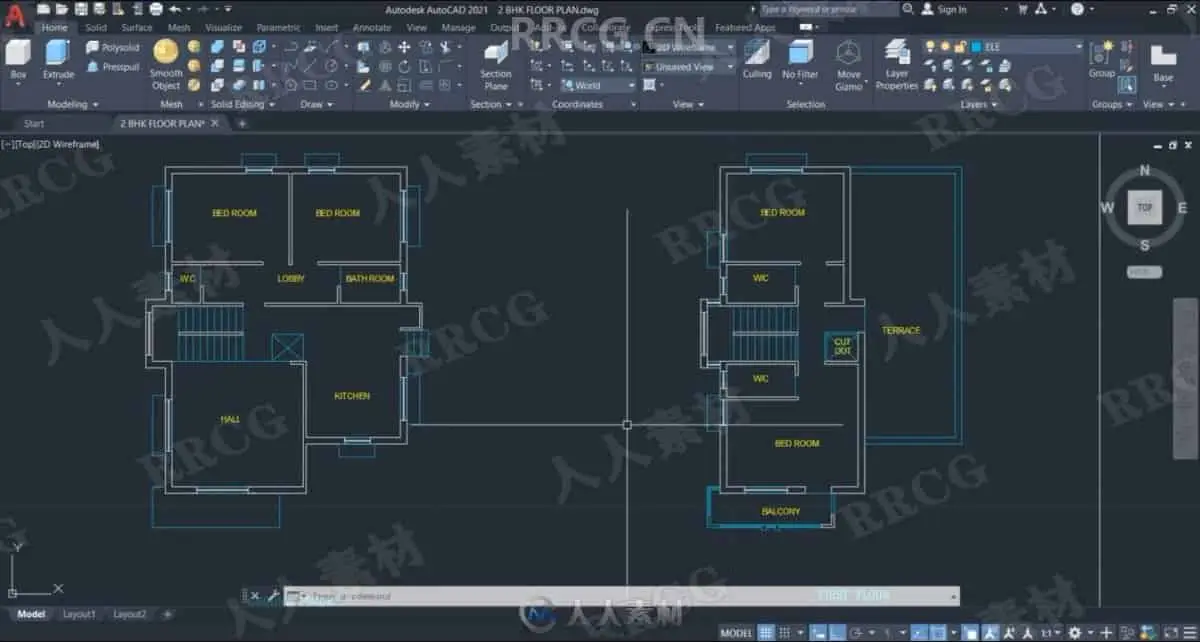Viewport: 1200px width, 642px height.
Task: Select the Box modeling tool
Action: tap(18, 61)
